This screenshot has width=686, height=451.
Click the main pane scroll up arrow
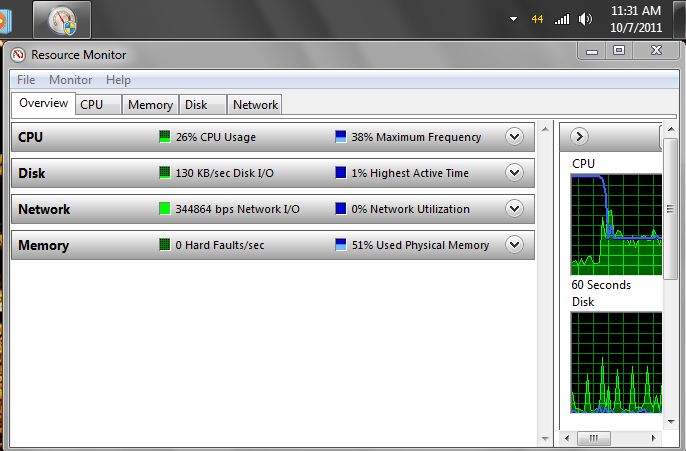click(x=545, y=129)
